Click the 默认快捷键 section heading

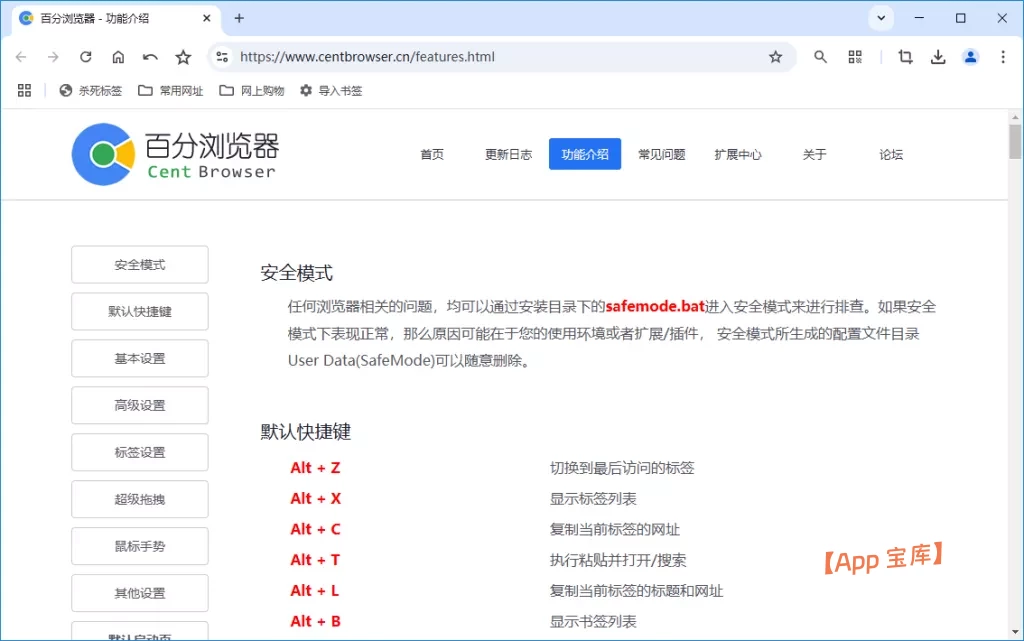[306, 431]
